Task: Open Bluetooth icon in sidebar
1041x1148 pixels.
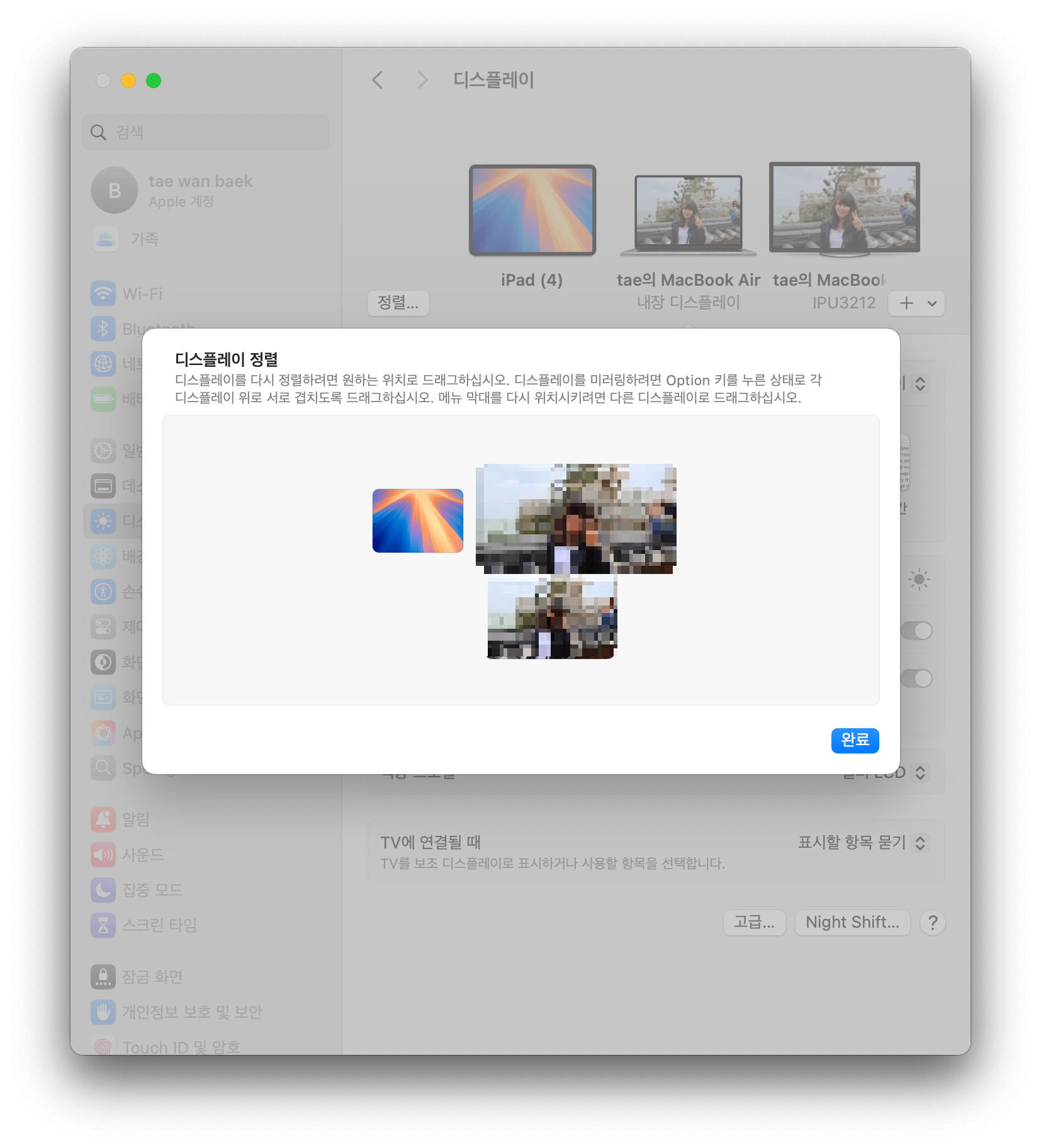Action: click(x=103, y=328)
